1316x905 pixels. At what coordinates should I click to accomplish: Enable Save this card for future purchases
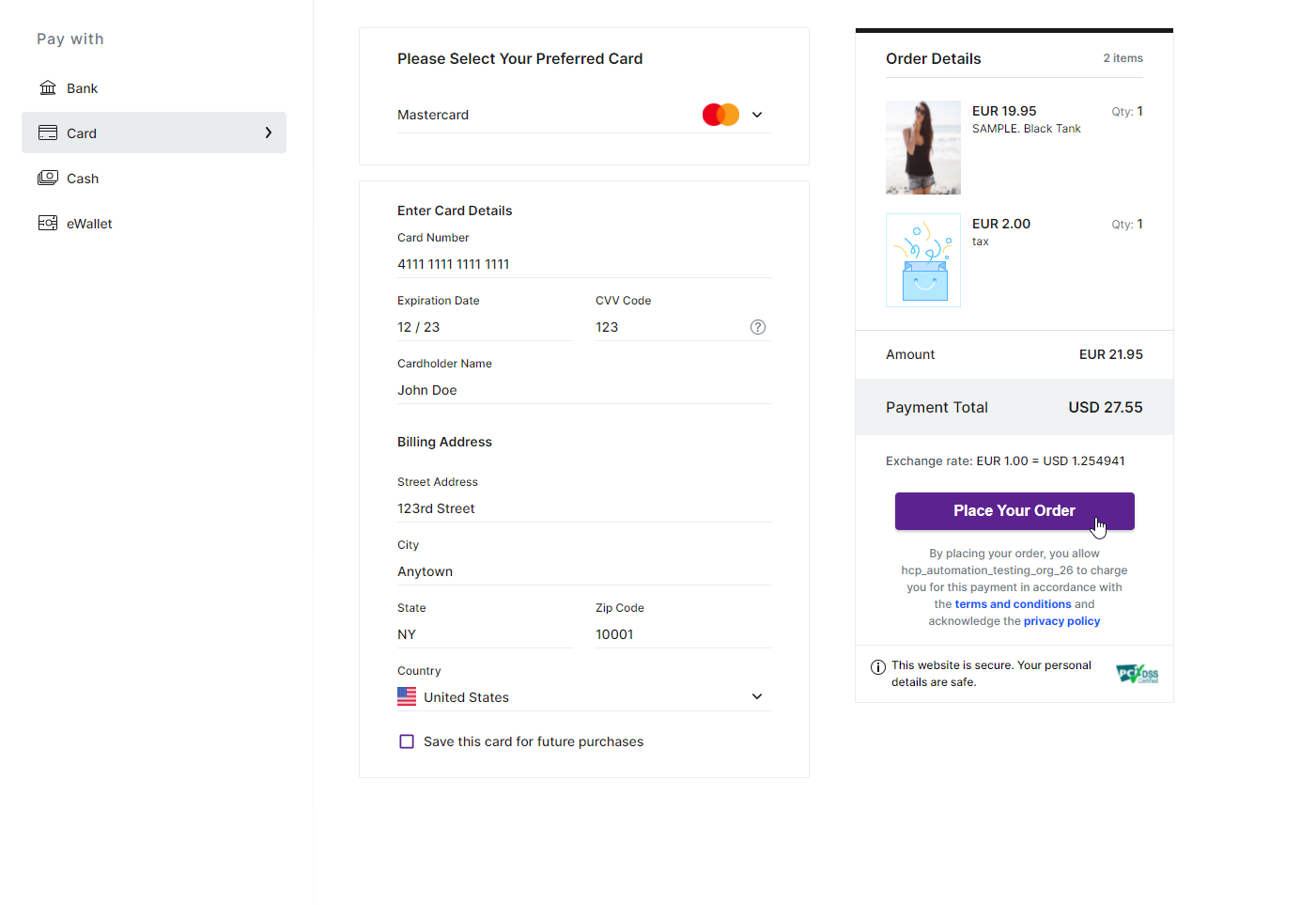click(407, 741)
